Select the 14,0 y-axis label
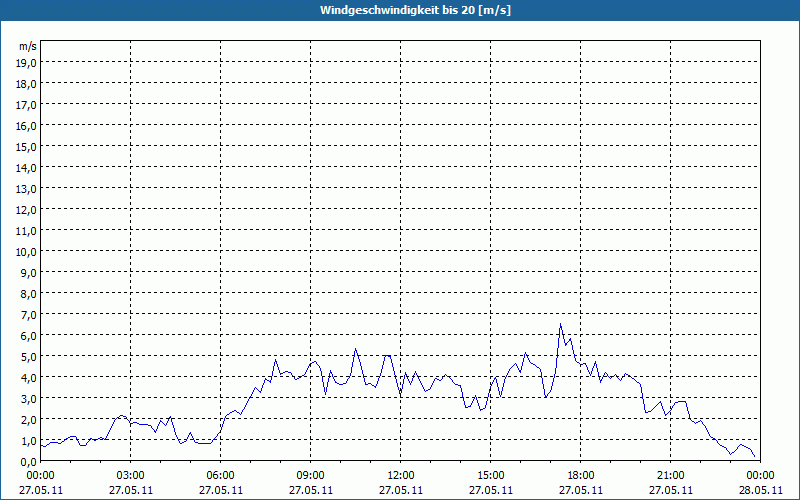This screenshot has width=800, height=500. coord(28,168)
